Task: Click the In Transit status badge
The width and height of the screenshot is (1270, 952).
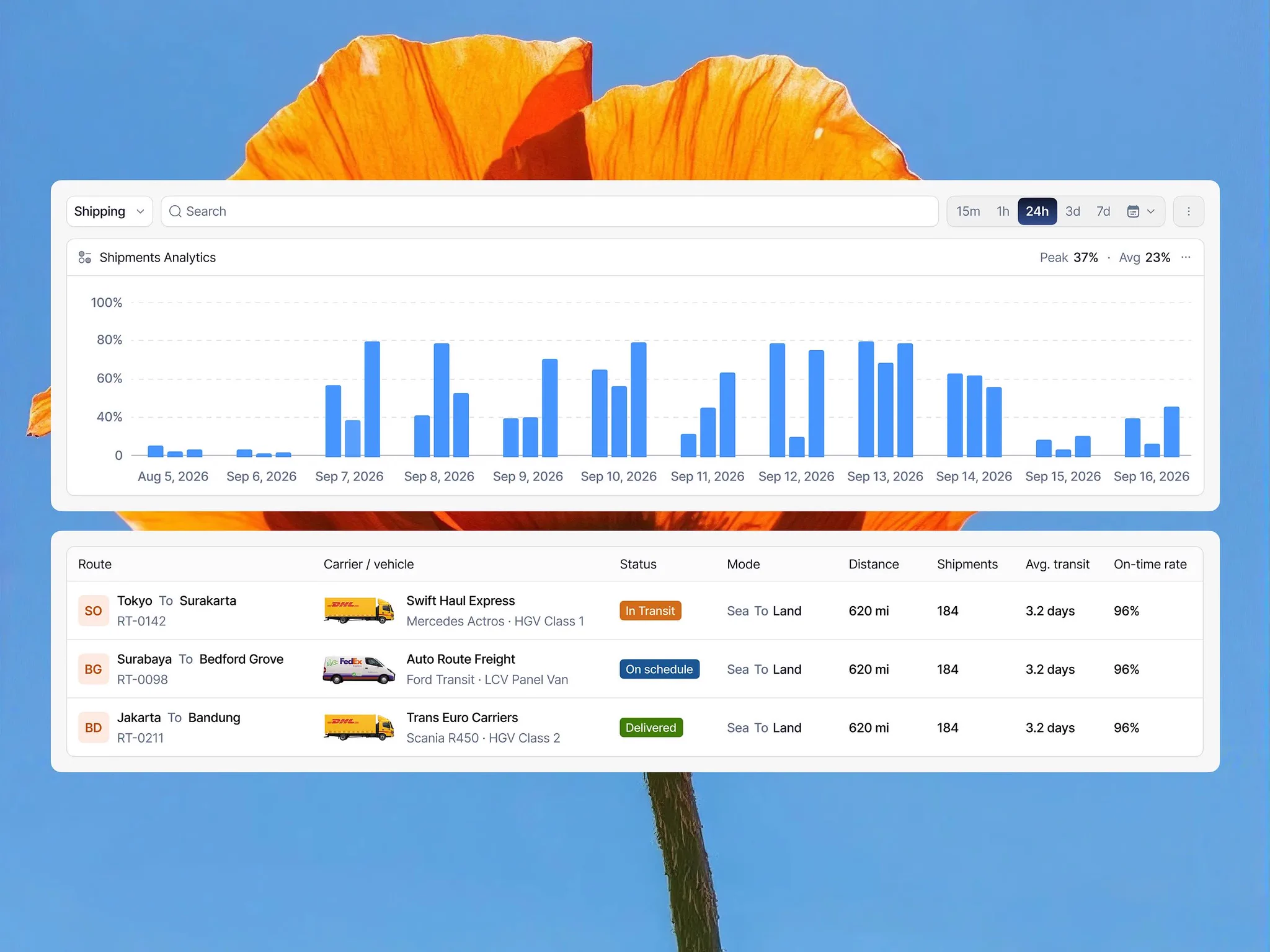Action: coord(650,610)
